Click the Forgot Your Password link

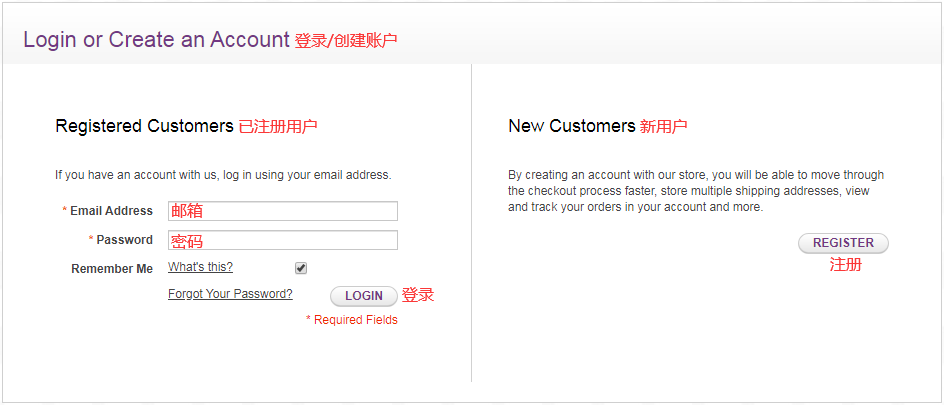coord(230,294)
